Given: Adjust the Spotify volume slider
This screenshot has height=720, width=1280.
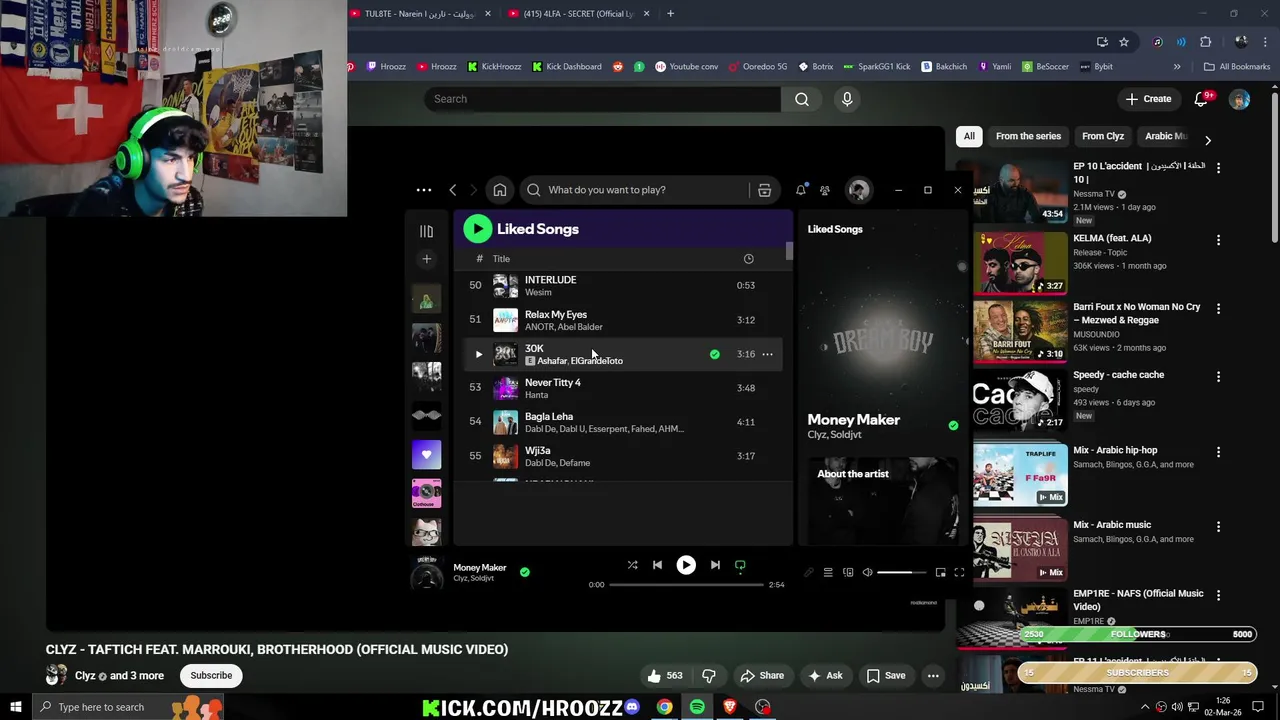Looking at the screenshot, I should tap(901, 572).
